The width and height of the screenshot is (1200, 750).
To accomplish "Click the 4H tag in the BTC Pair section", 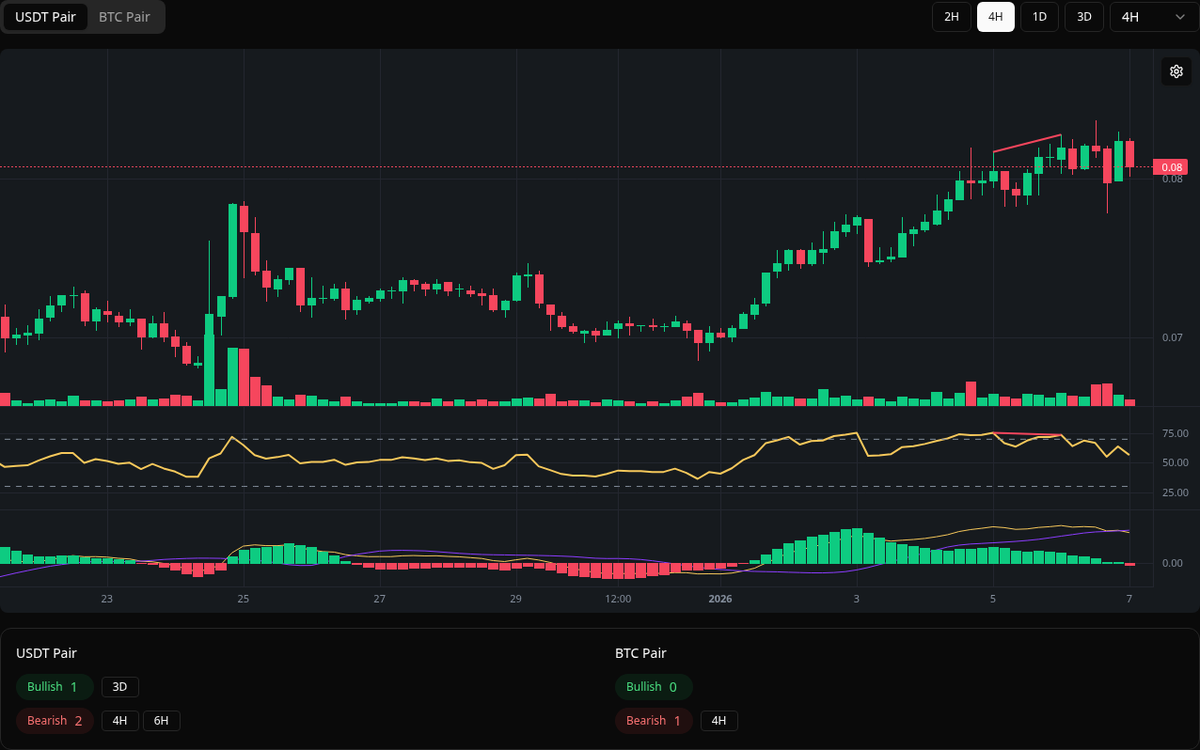I will tap(718, 721).
